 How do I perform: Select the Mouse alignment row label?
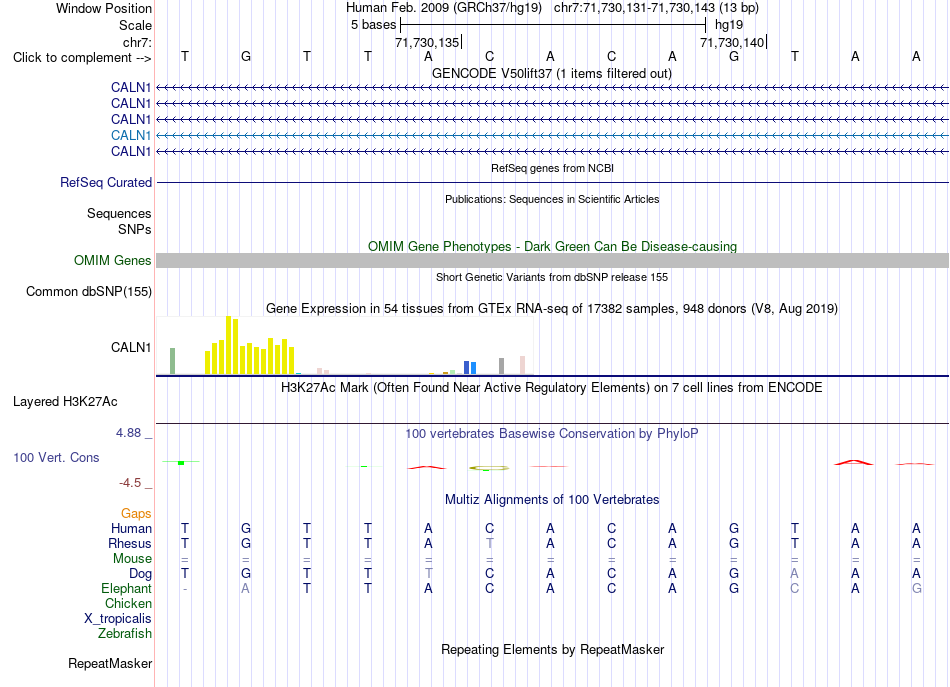pyautogui.click(x=132, y=559)
